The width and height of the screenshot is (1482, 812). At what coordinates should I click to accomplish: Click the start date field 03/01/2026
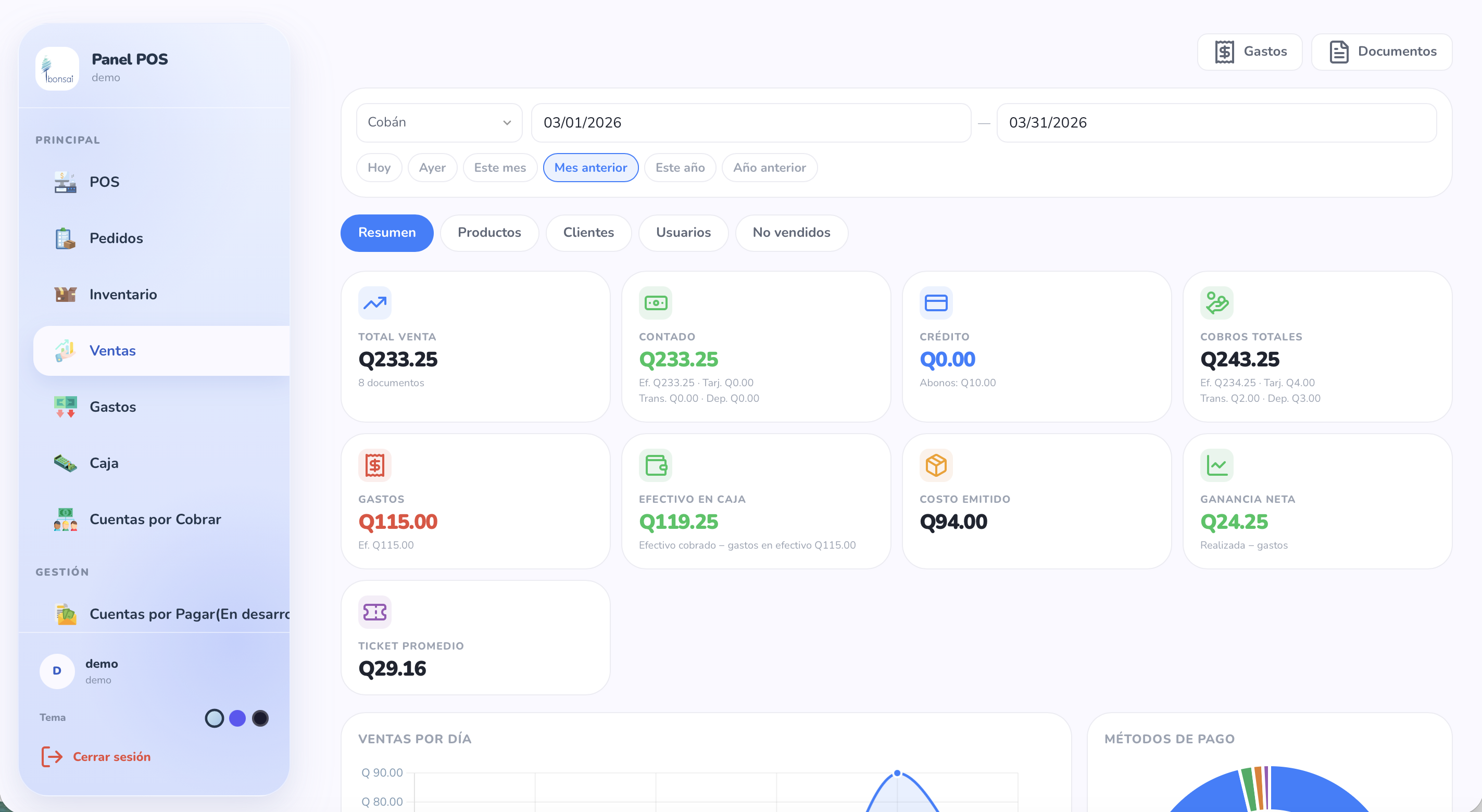pos(751,122)
